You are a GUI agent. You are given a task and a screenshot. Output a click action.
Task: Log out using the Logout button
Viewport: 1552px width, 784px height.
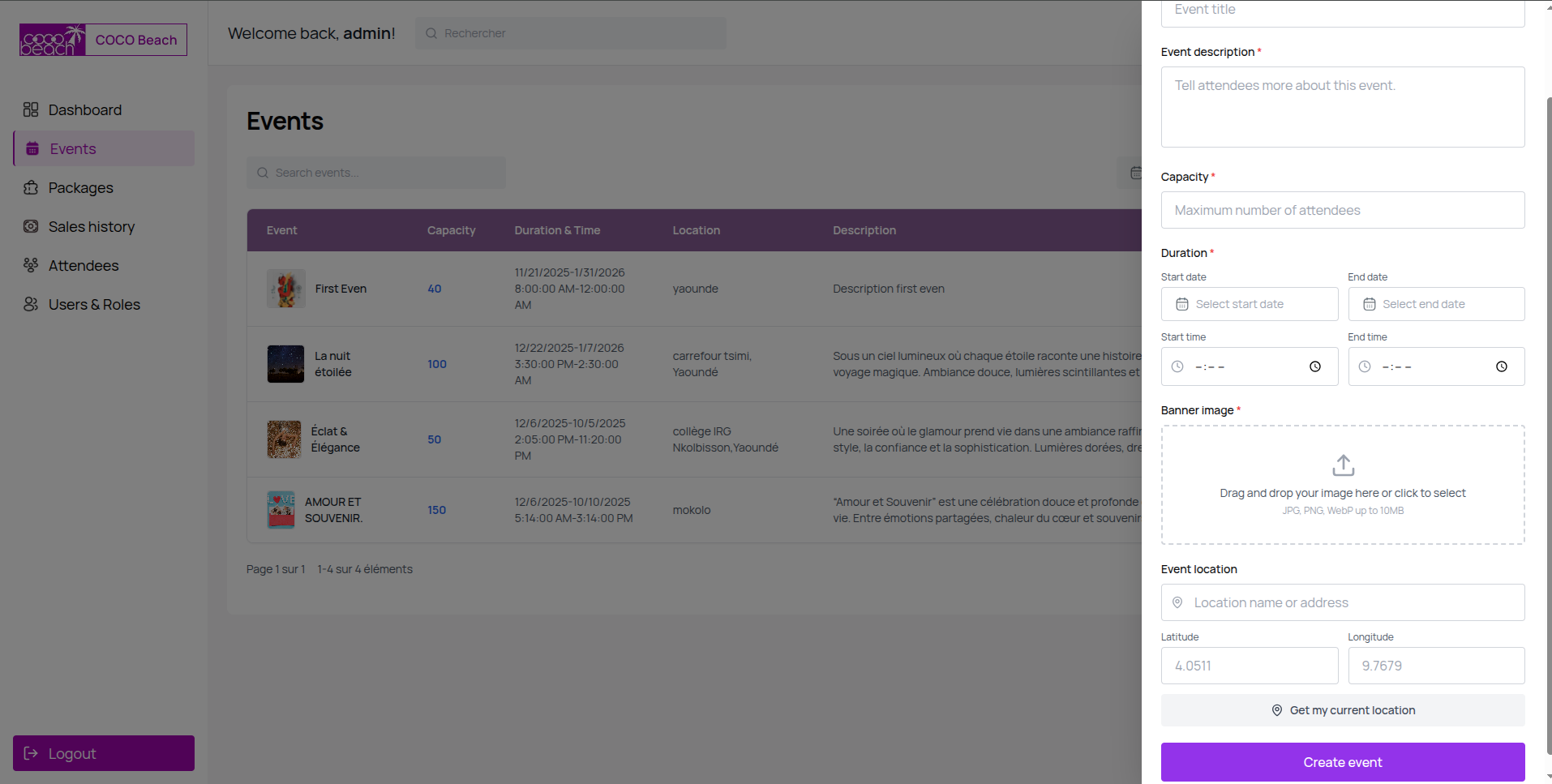[x=104, y=753]
